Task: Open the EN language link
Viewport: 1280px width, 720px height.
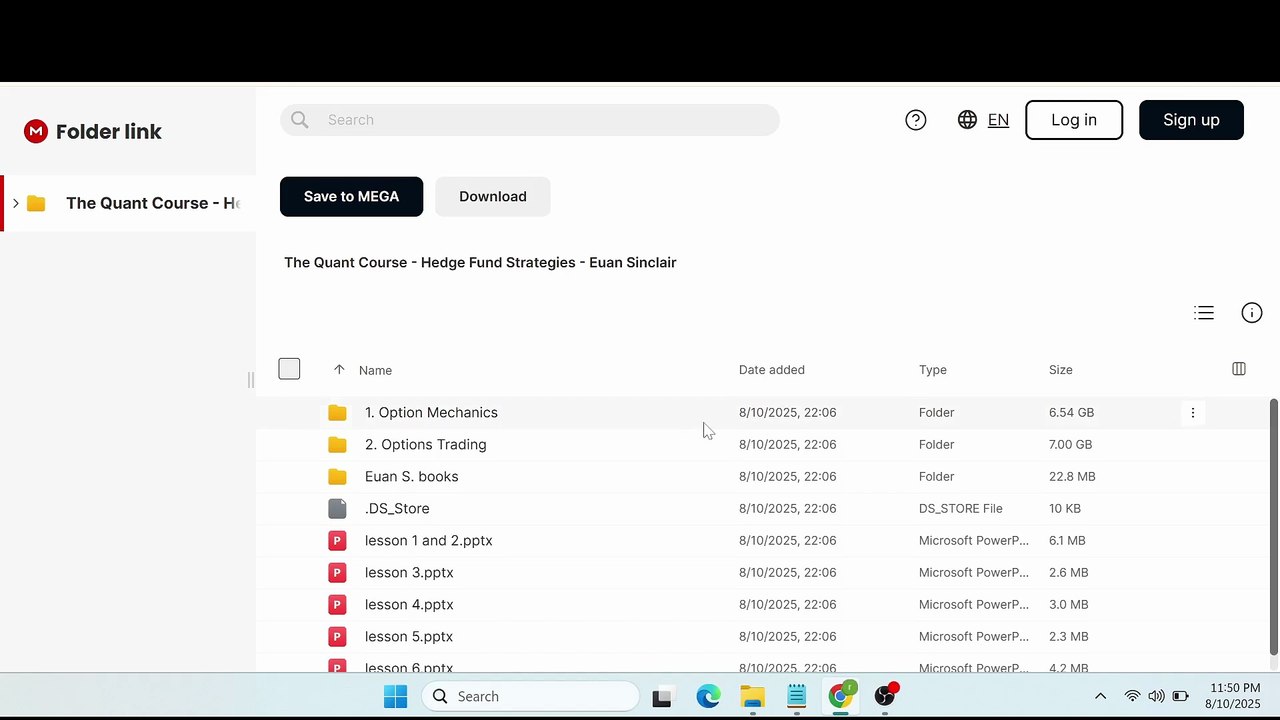Action: (x=998, y=120)
